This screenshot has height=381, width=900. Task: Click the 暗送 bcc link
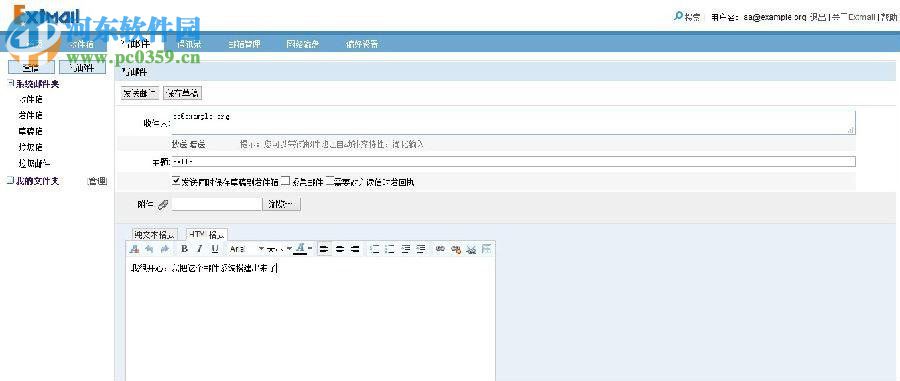[198, 144]
